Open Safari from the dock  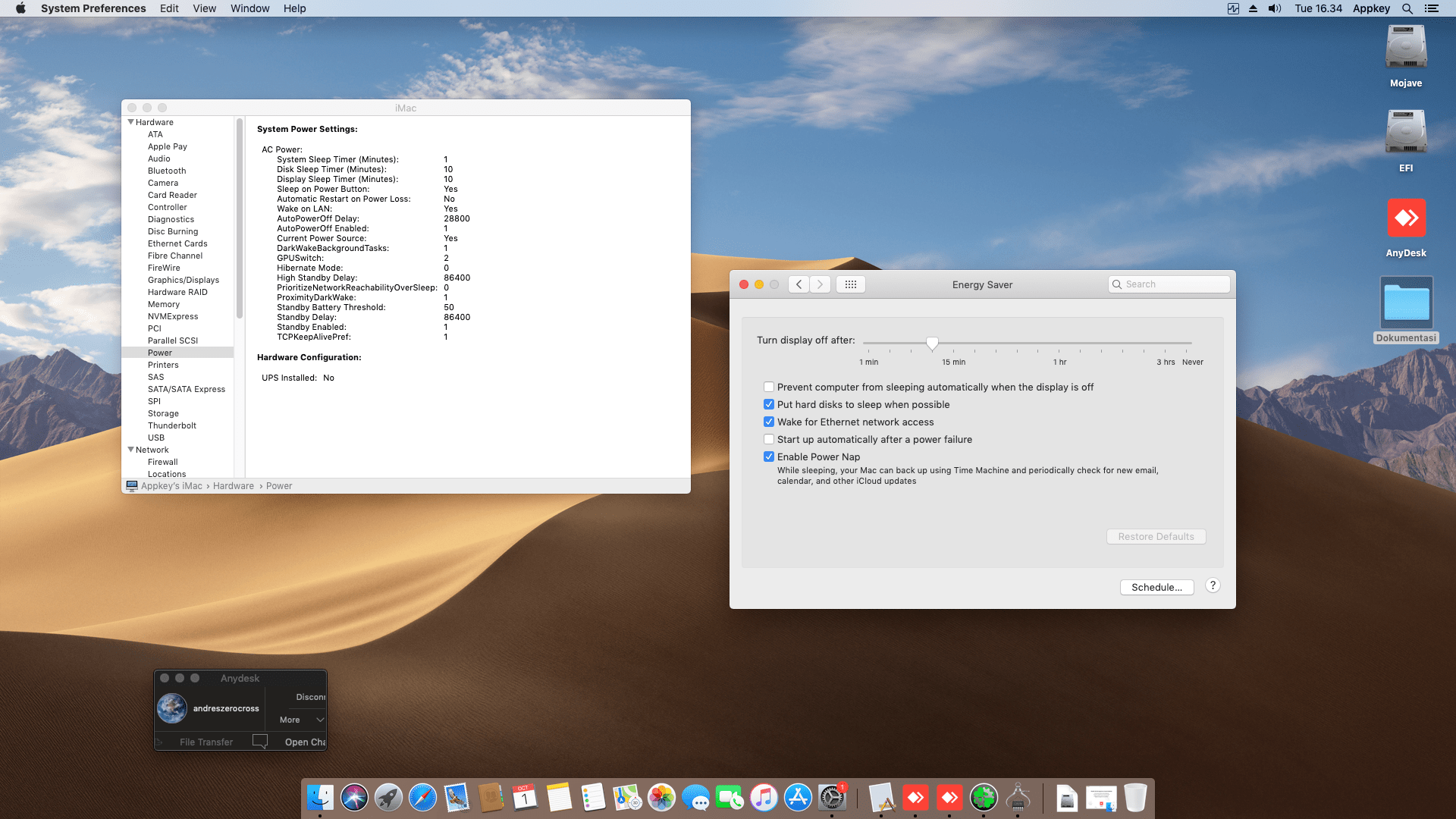[x=422, y=798]
